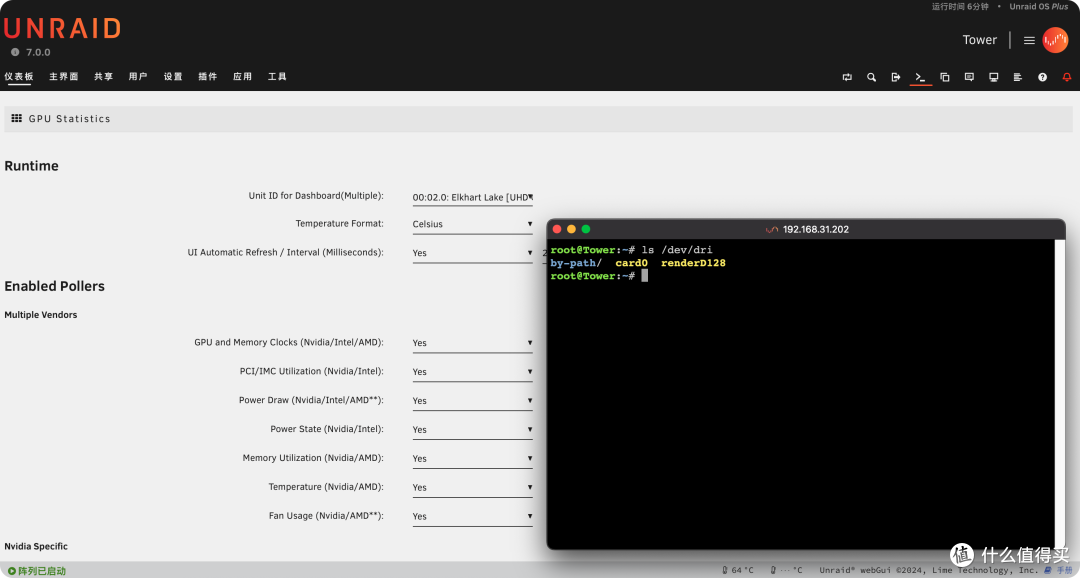Click the info icon beside version 7.0.0
This screenshot has height=578, width=1080.
point(14,52)
